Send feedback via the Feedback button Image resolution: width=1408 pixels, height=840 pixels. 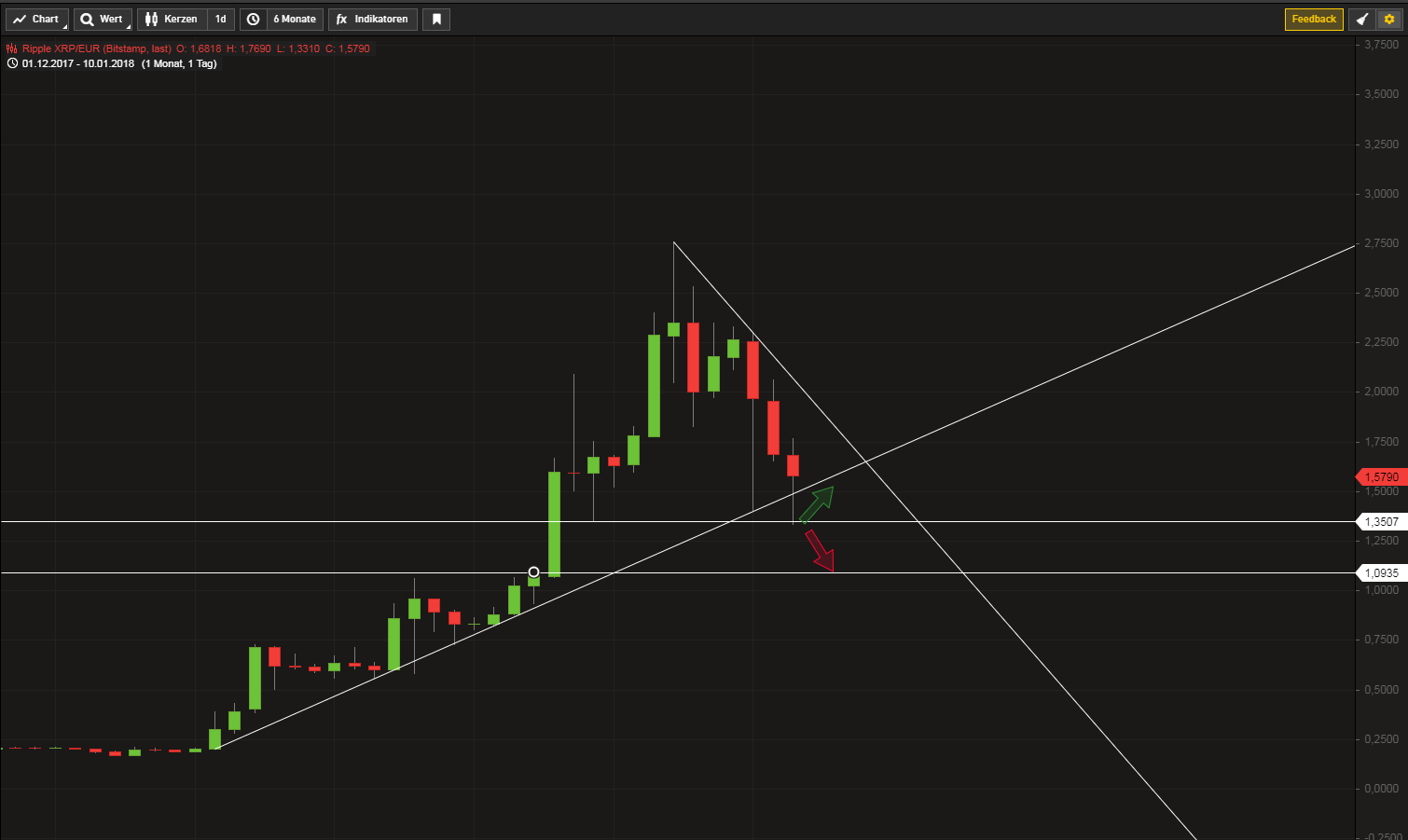1314,19
